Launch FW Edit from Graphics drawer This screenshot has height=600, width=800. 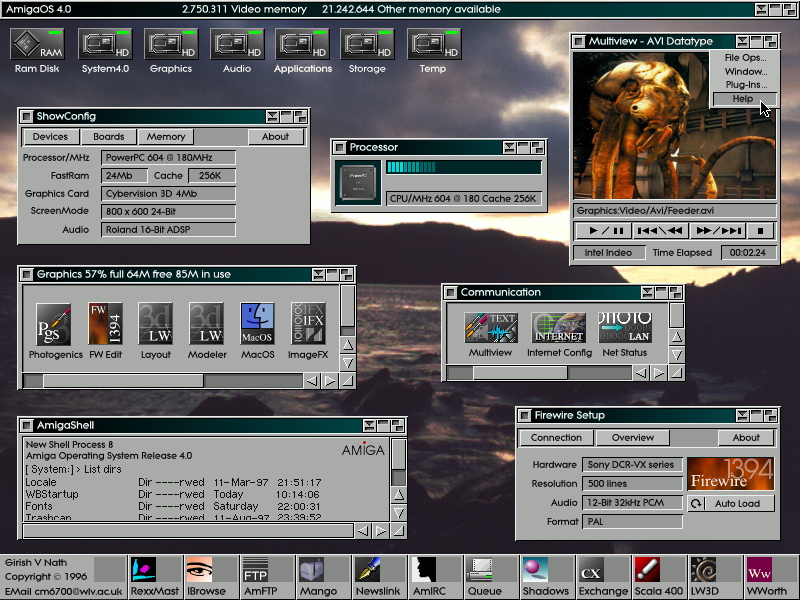tap(105, 324)
